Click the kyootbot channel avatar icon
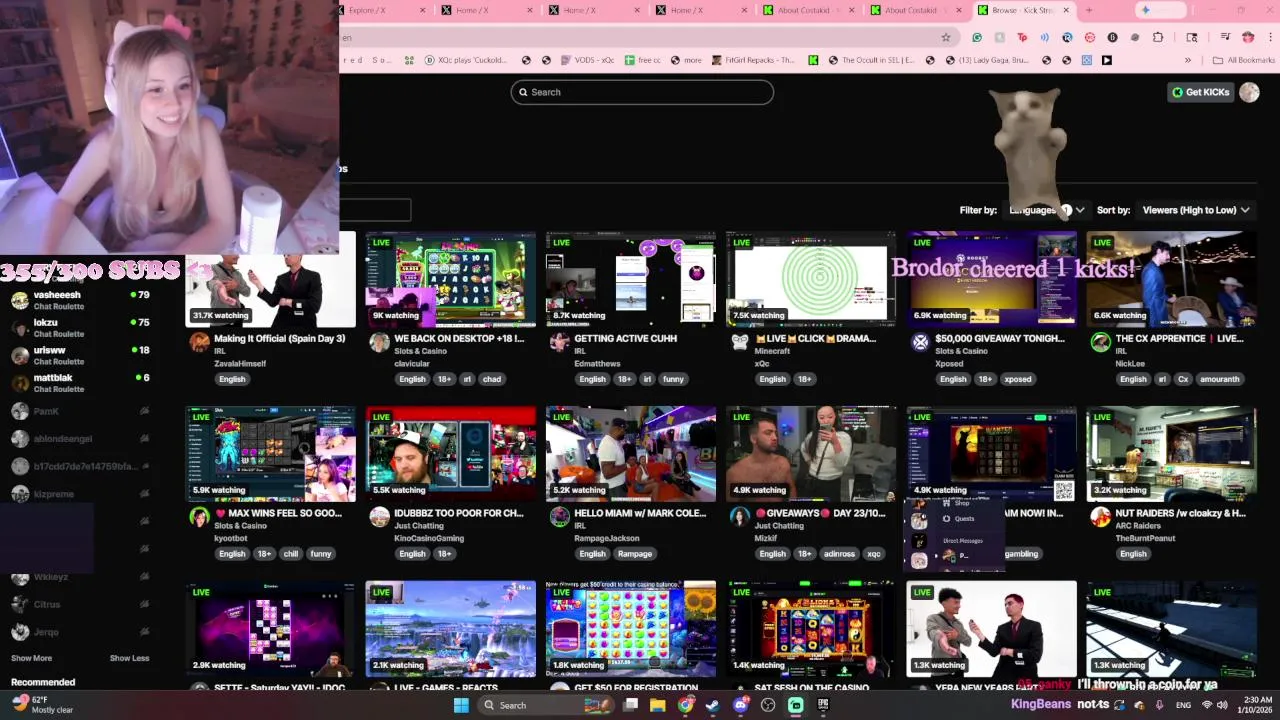This screenshot has width=1280, height=720. click(200, 517)
